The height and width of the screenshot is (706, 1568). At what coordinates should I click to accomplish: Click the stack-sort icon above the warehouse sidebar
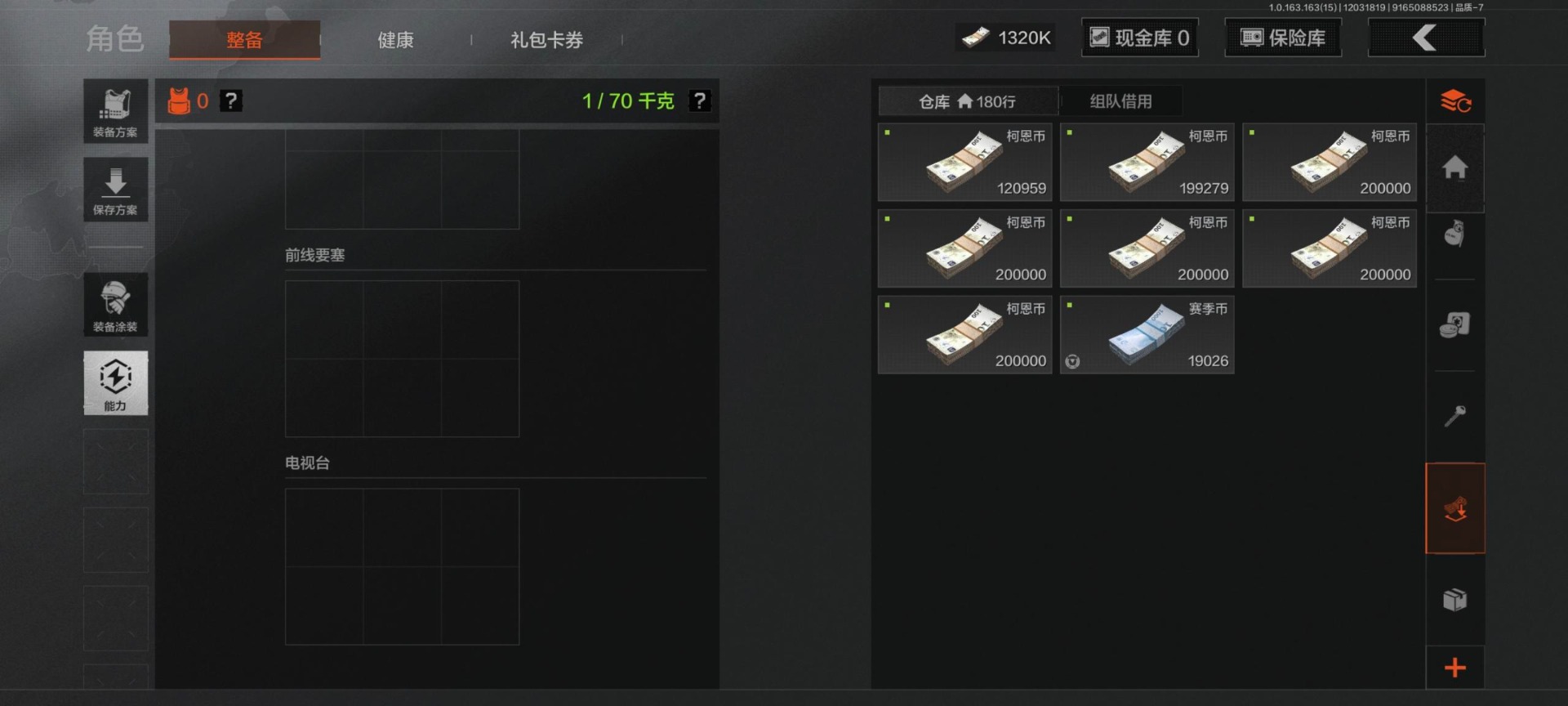tap(1454, 101)
